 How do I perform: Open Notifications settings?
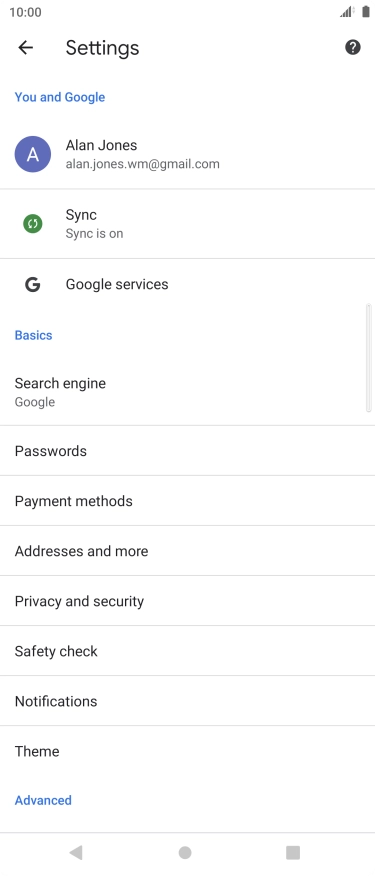tap(187, 701)
